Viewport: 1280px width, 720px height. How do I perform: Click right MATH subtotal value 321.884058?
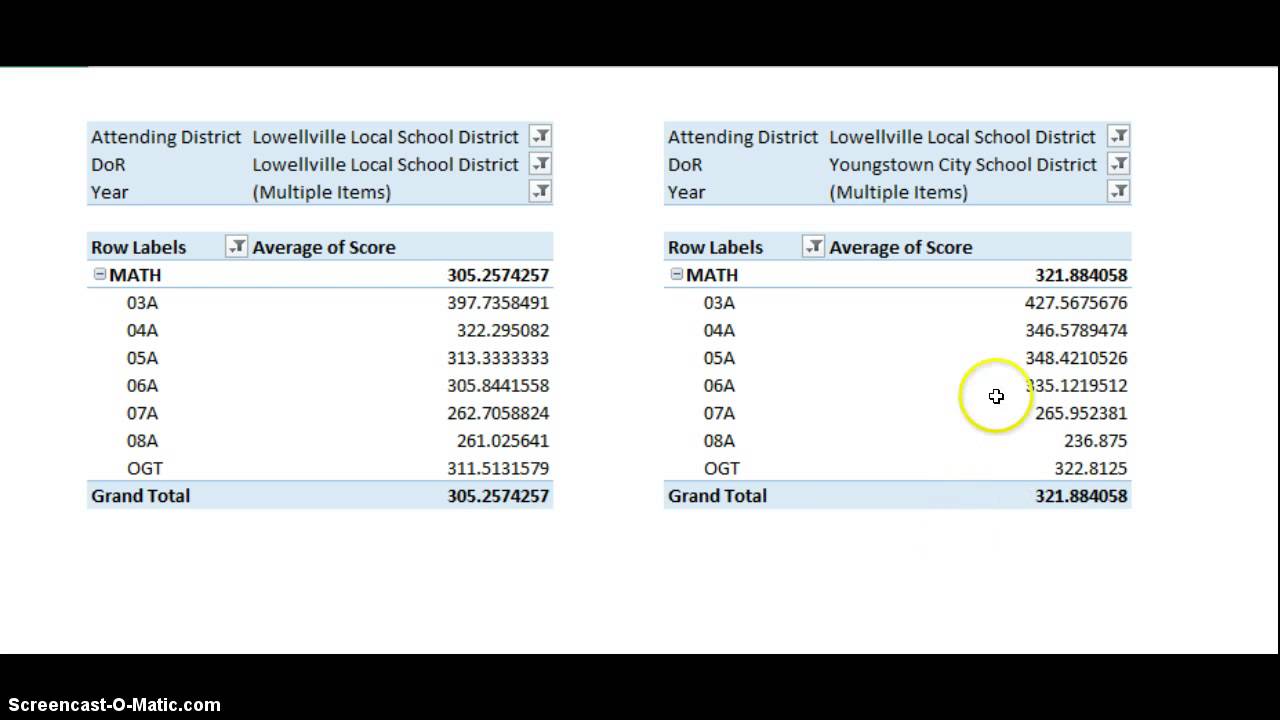click(1081, 274)
